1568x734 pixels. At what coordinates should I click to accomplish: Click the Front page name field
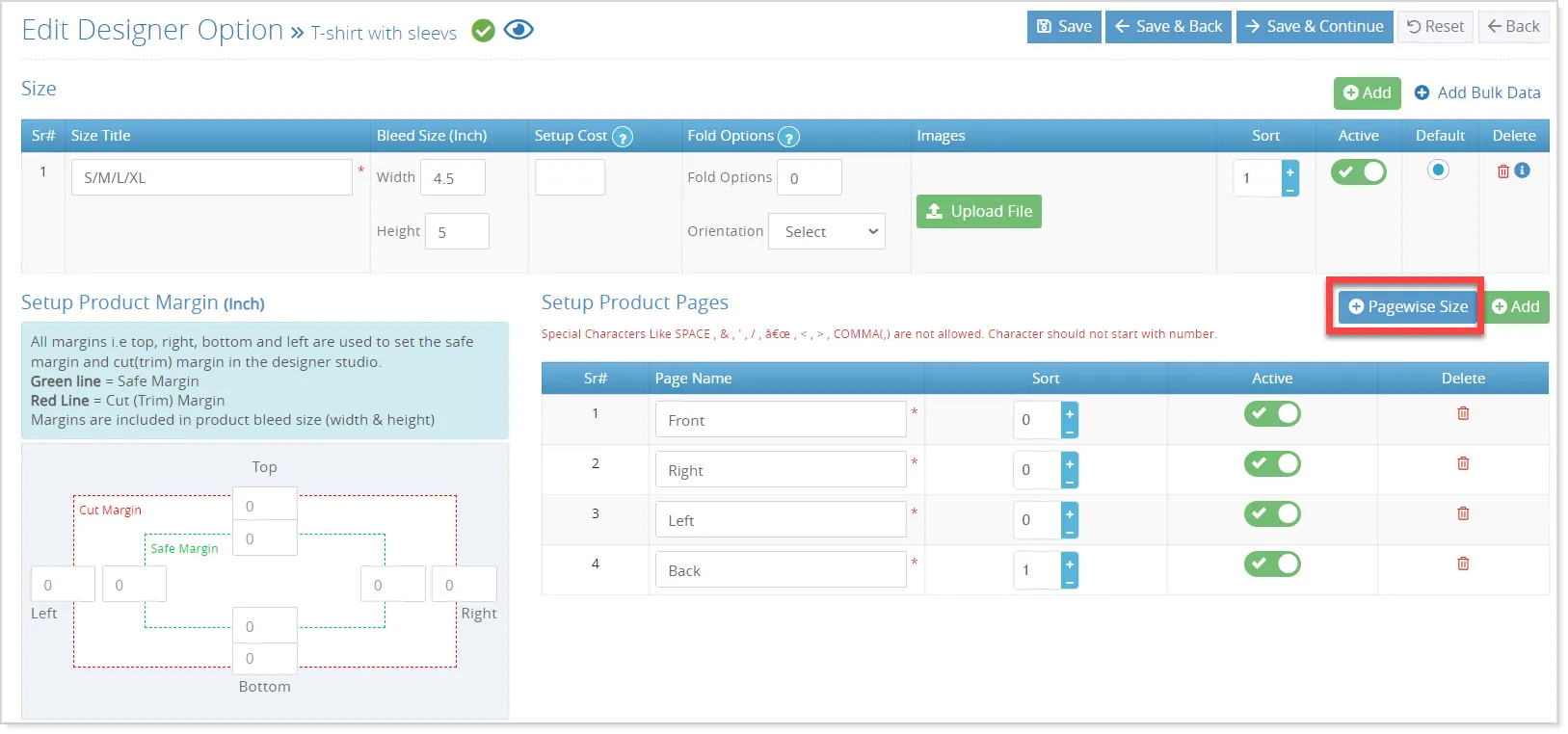[x=781, y=420]
